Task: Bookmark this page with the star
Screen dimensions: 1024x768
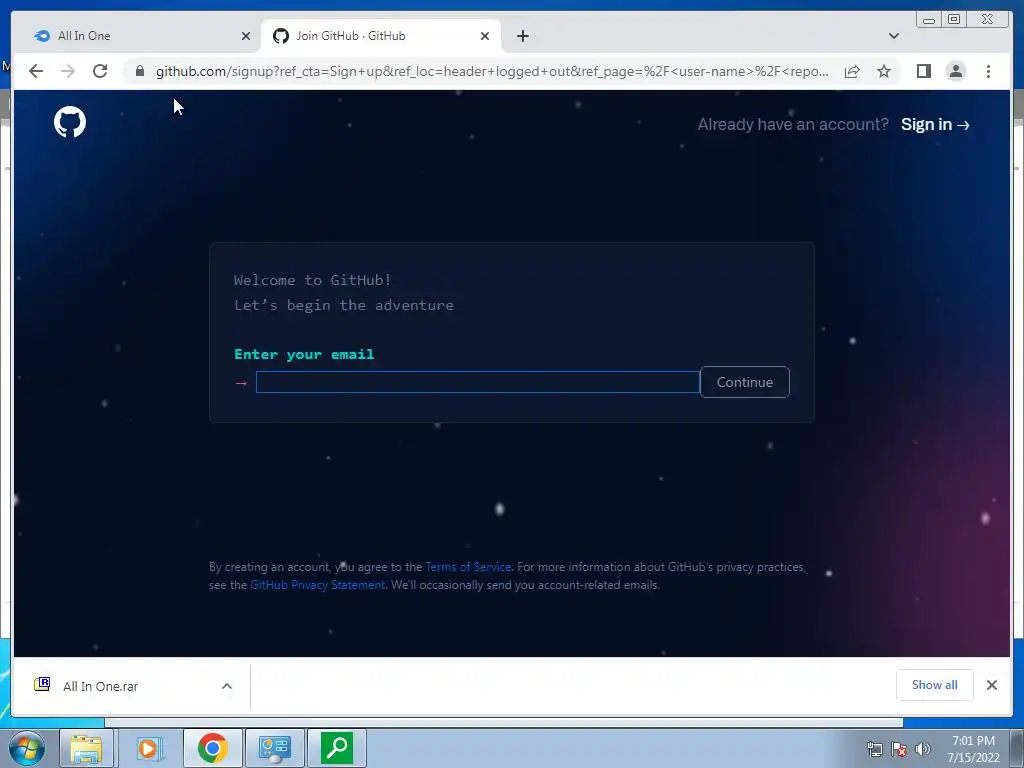Action: (x=884, y=71)
